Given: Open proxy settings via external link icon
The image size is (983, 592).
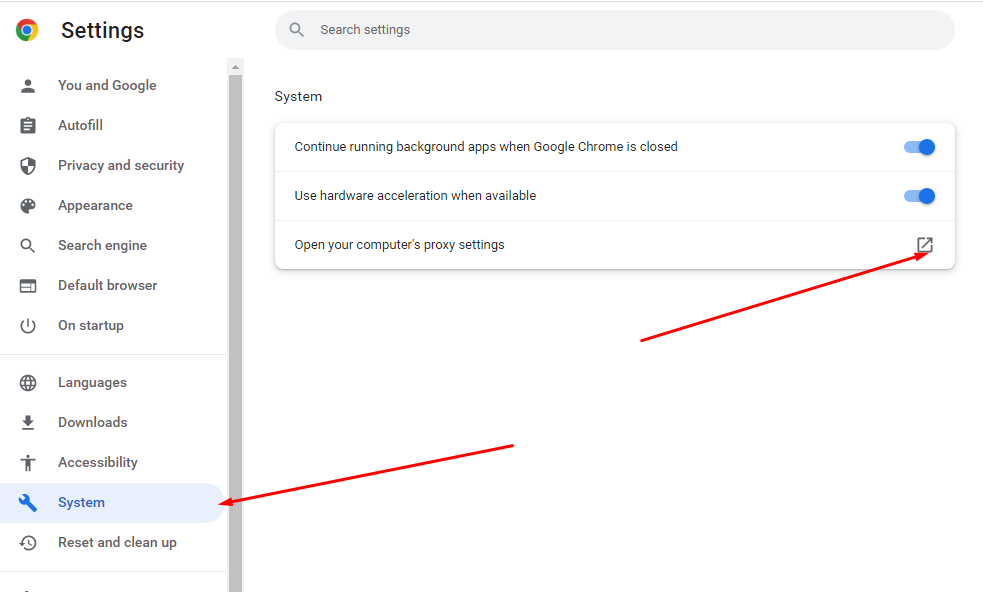Looking at the screenshot, I should 925,245.
